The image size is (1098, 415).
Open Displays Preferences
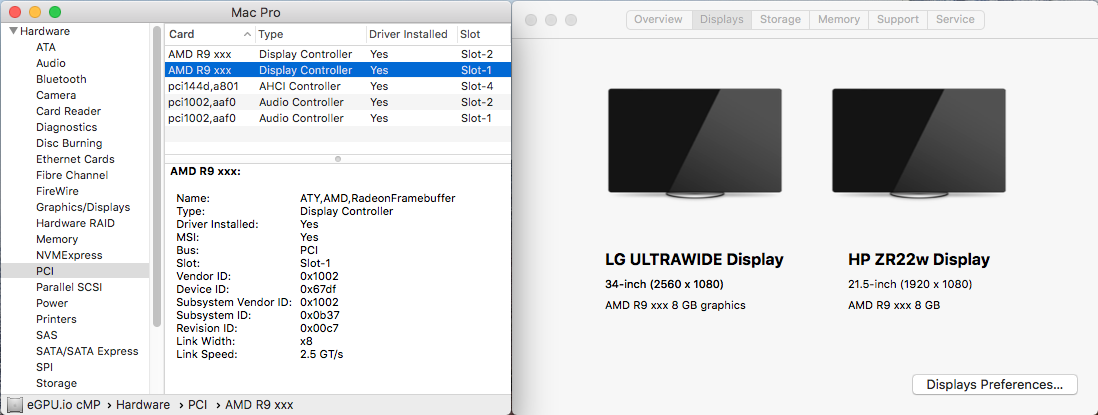pos(994,384)
